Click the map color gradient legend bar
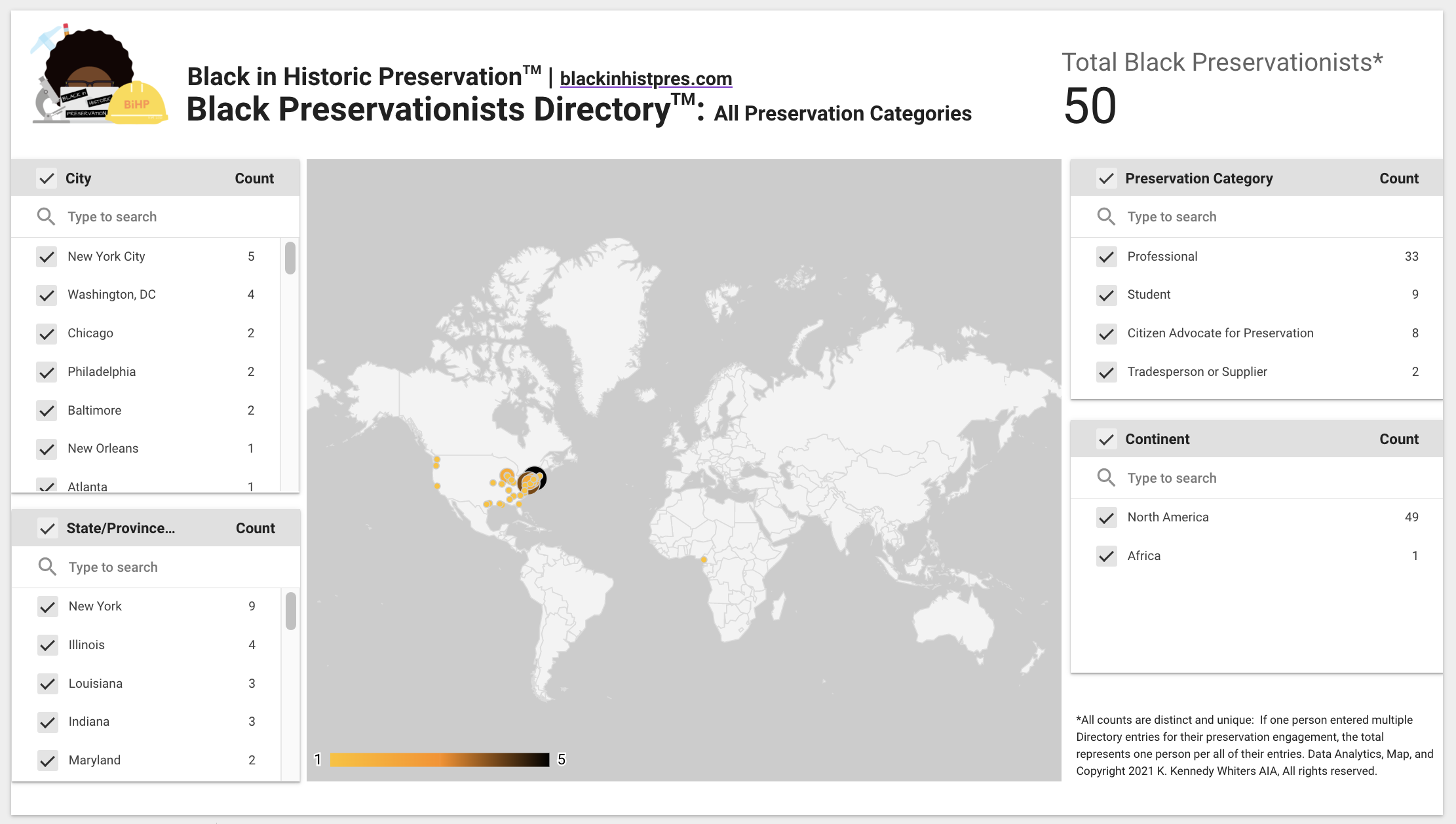The height and width of the screenshot is (824, 1456). pos(439,760)
